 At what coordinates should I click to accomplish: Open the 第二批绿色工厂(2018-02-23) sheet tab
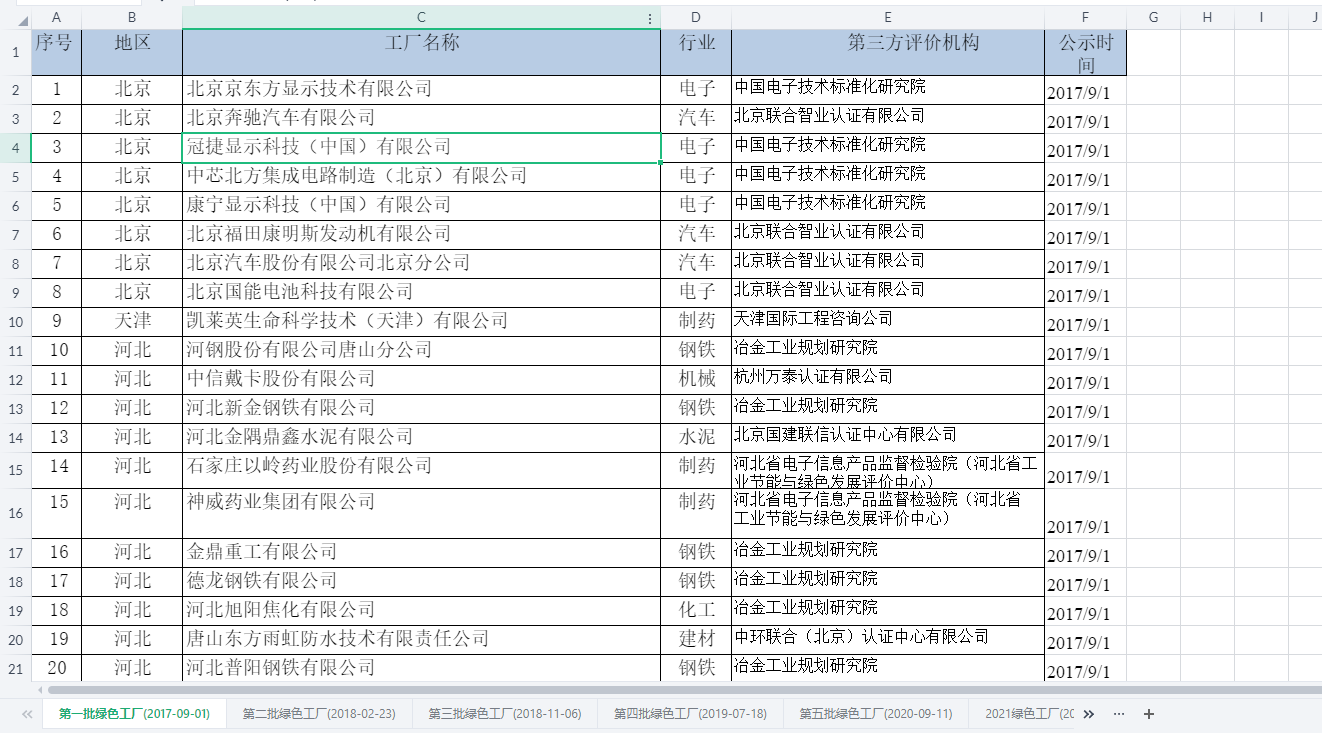[319, 714]
